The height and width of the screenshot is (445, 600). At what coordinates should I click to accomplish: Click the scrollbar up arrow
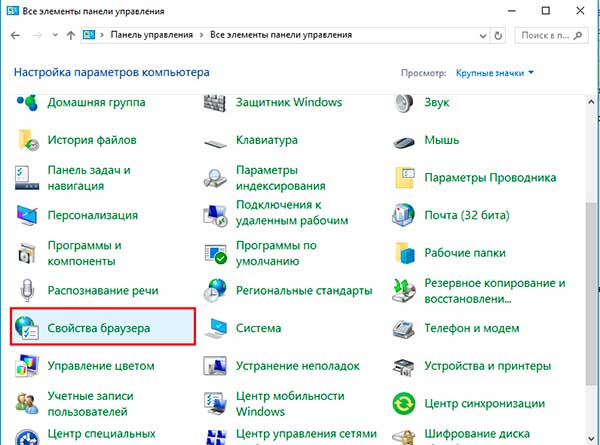(590, 103)
